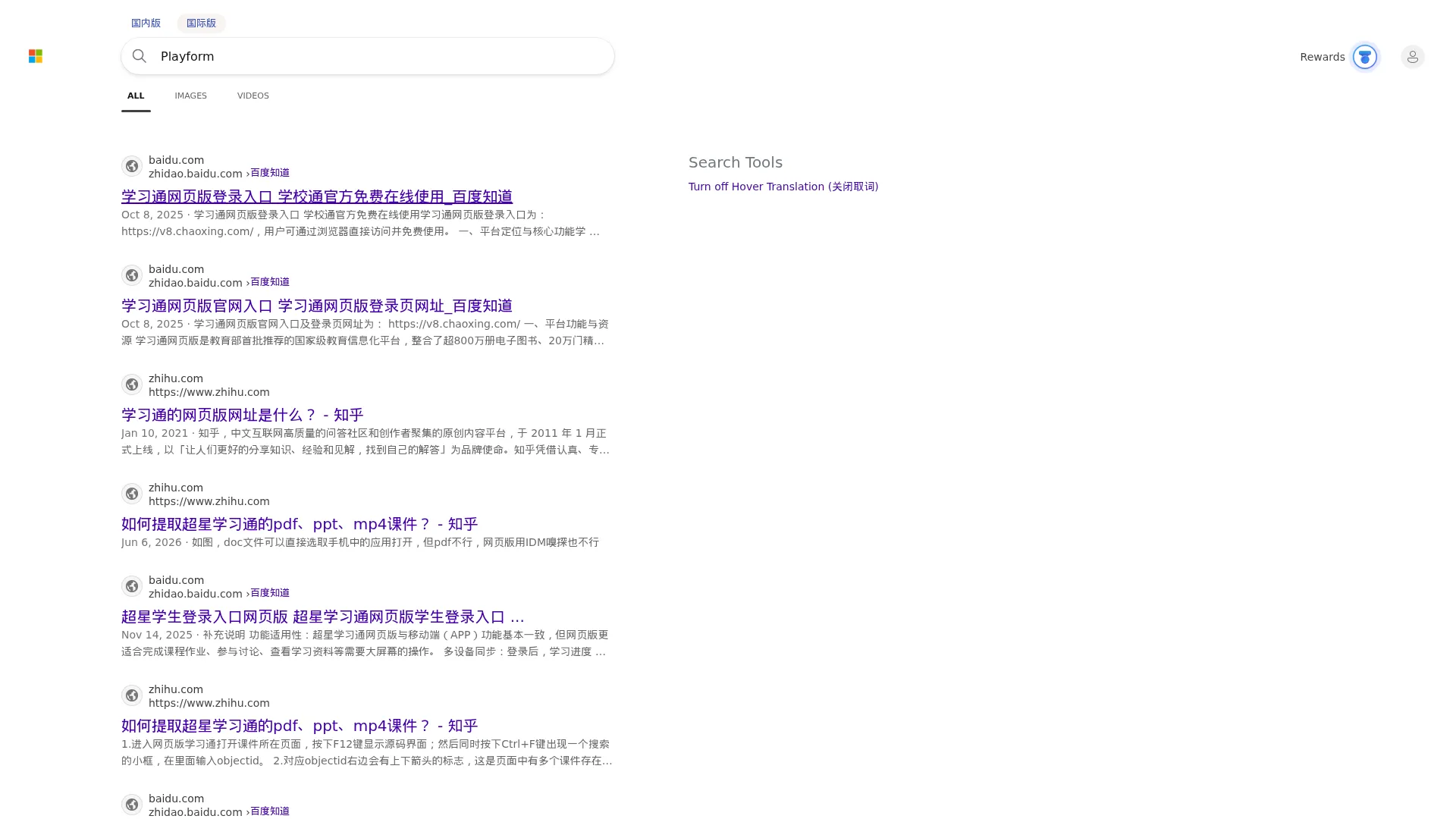Click globe icon beside 超星学生登录入口 result

click(x=132, y=586)
